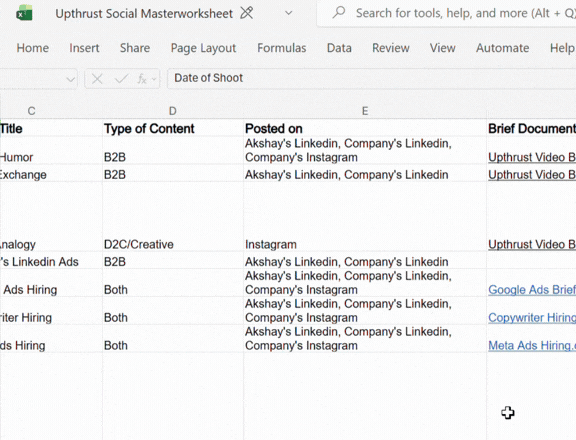Viewport: 576px width, 440px height.
Task: Open the Automate ribbon tab
Action: (x=503, y=48)
